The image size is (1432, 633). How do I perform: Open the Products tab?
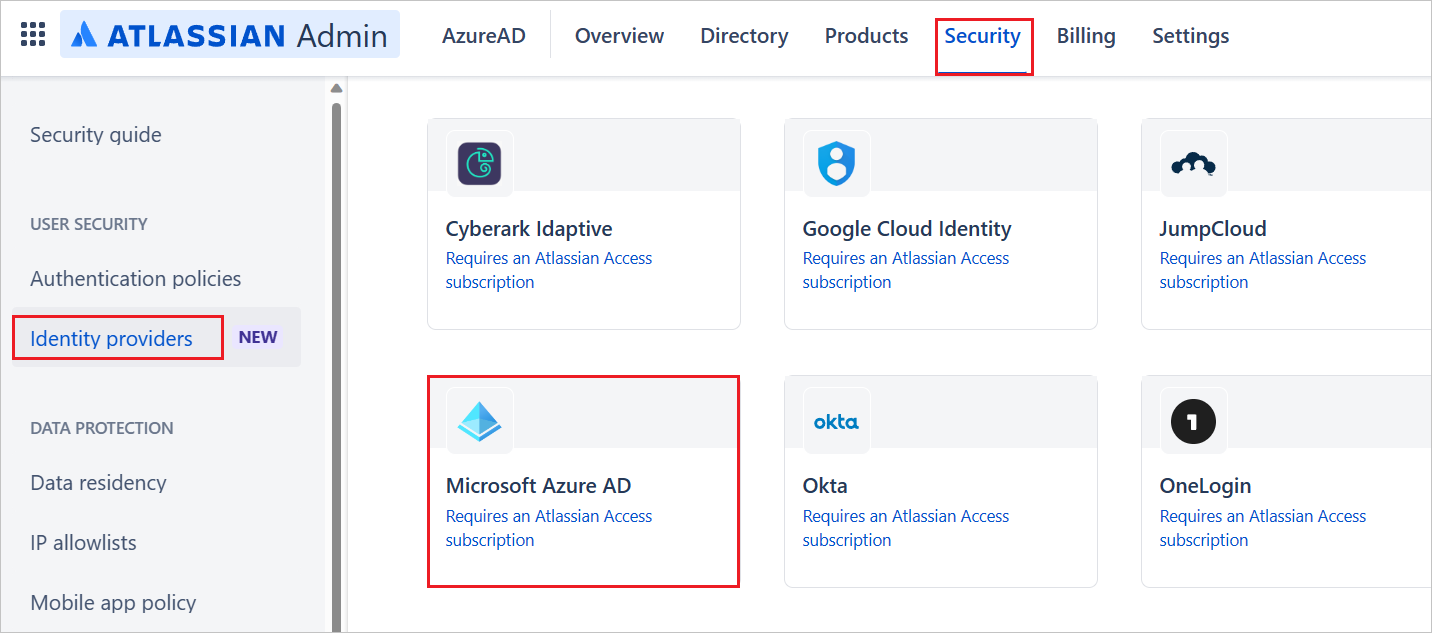click(866, 36)
